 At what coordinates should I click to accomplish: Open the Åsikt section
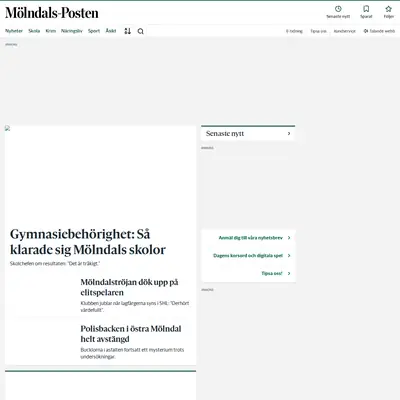(x=111, y=31)
